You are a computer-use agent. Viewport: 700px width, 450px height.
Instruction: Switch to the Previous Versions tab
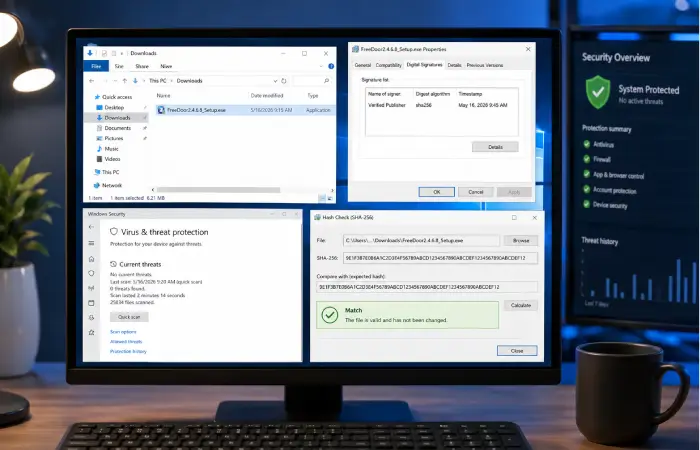click(485, 65)
